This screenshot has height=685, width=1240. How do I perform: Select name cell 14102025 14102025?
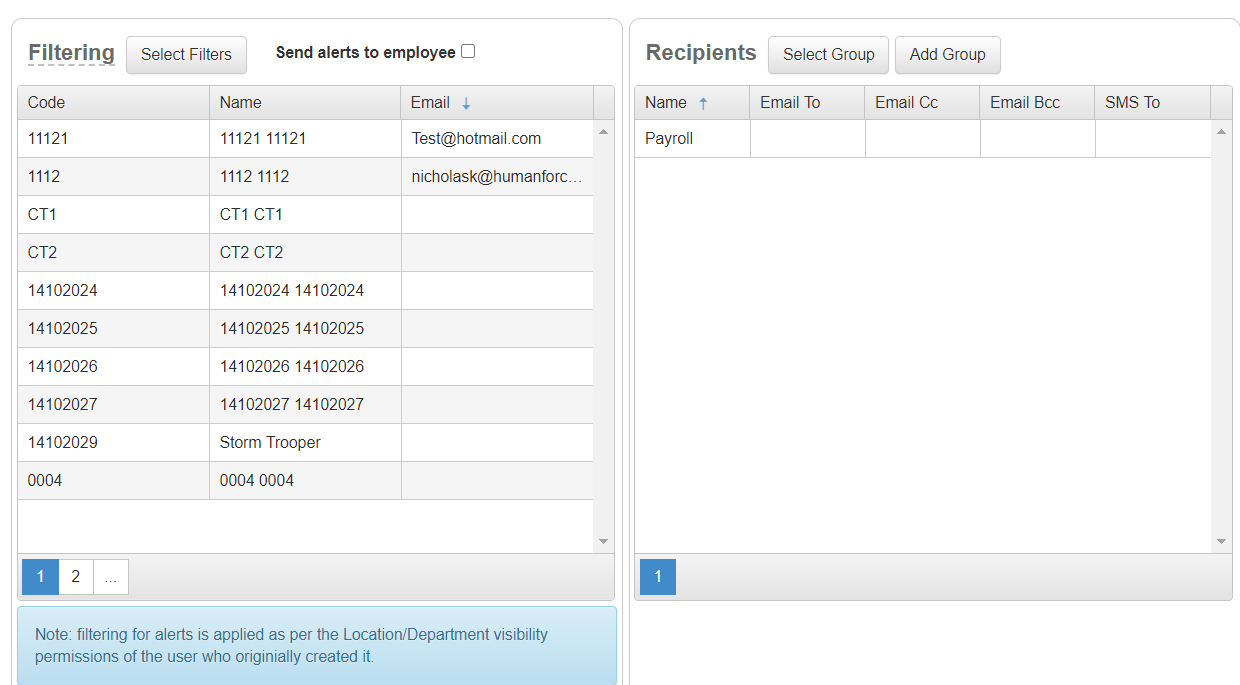pyautogui.click(x=305, y=329)
